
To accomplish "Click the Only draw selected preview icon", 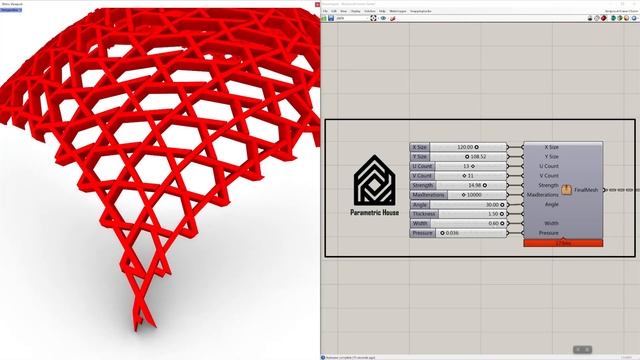I will point(613,18).
